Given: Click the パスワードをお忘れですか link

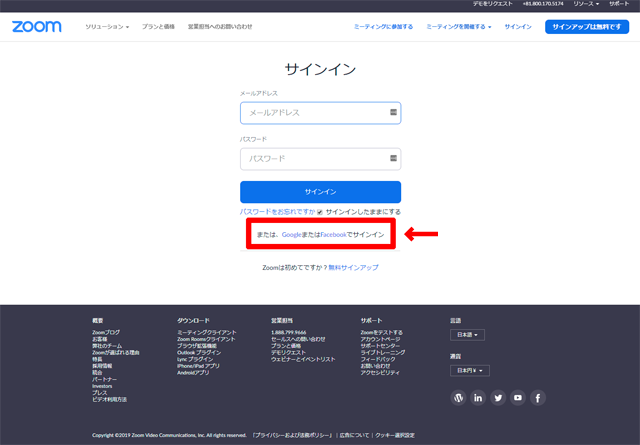Looking at the screenshot, I should pyautogui.click(x=278, y=212).
